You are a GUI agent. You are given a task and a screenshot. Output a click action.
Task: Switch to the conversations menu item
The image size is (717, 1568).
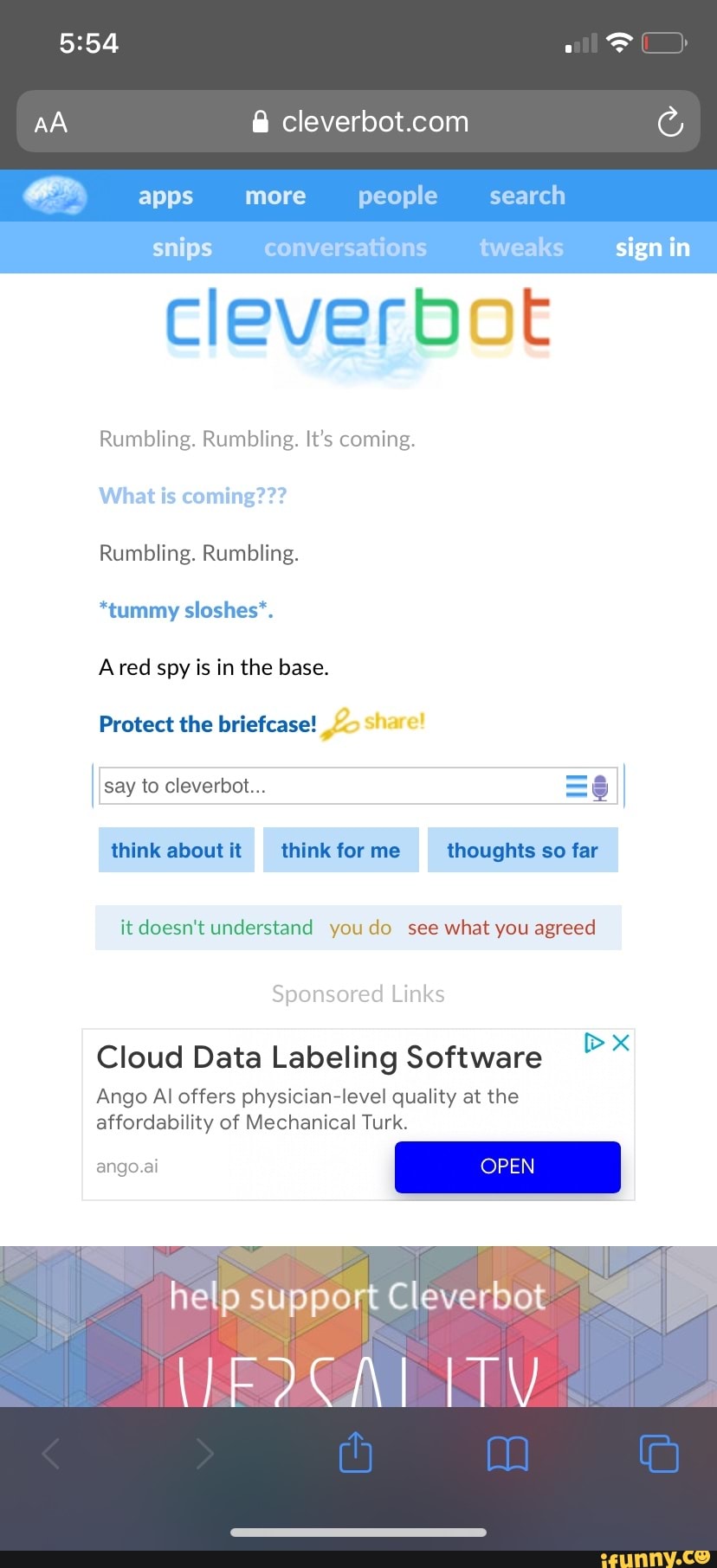pyautogui.click(x=345, y=247)
